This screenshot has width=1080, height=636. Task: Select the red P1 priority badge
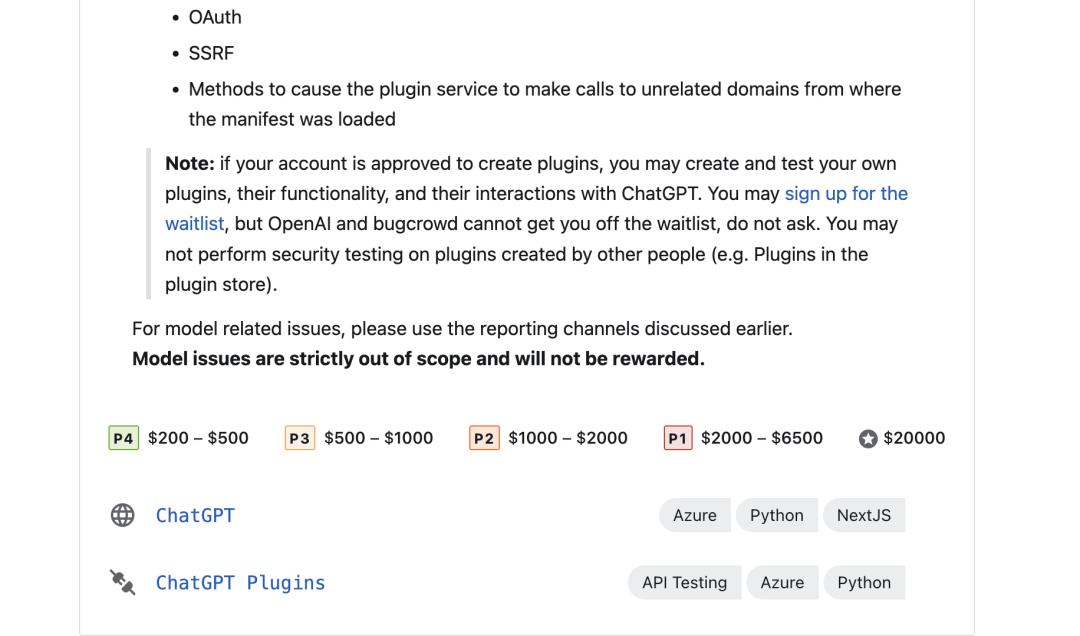(678, 438)
